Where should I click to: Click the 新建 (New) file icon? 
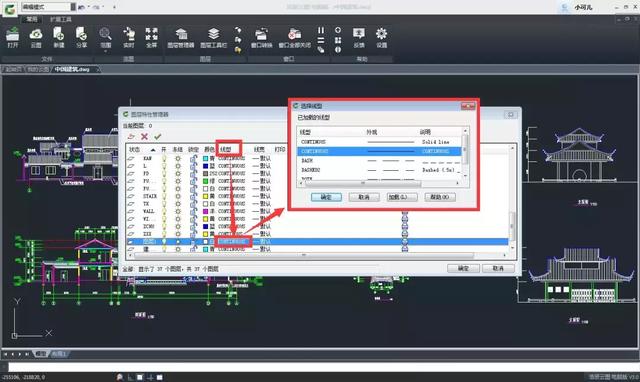pyautogui.click(x=59, y=38)
